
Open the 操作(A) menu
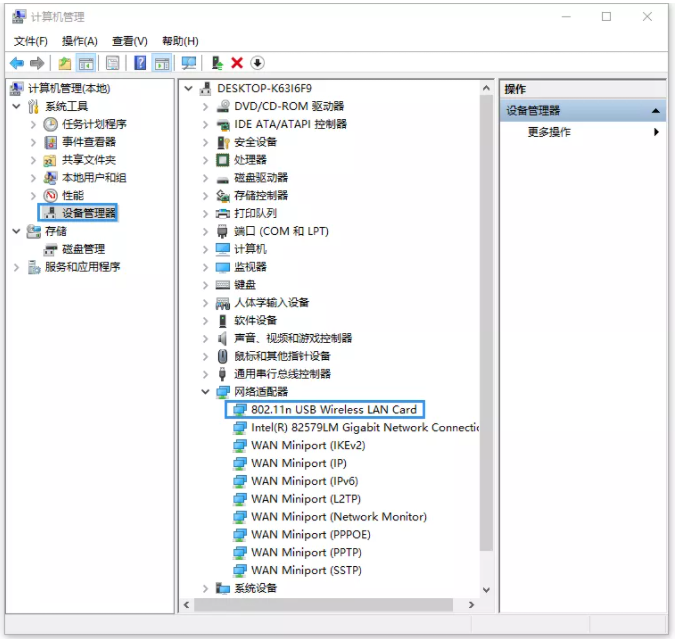[x=80, y=41]
